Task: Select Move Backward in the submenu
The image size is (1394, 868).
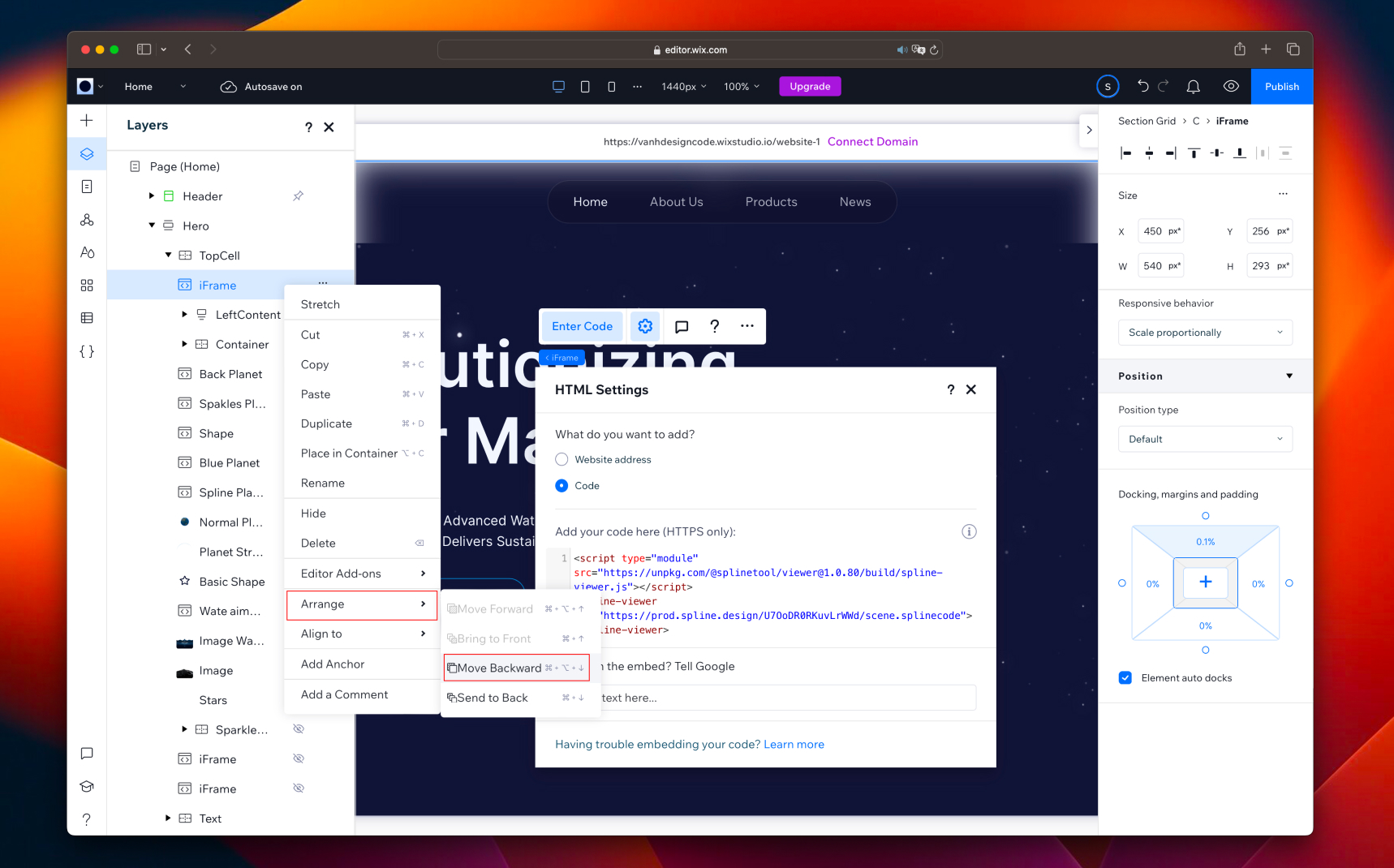Action: 517,668
